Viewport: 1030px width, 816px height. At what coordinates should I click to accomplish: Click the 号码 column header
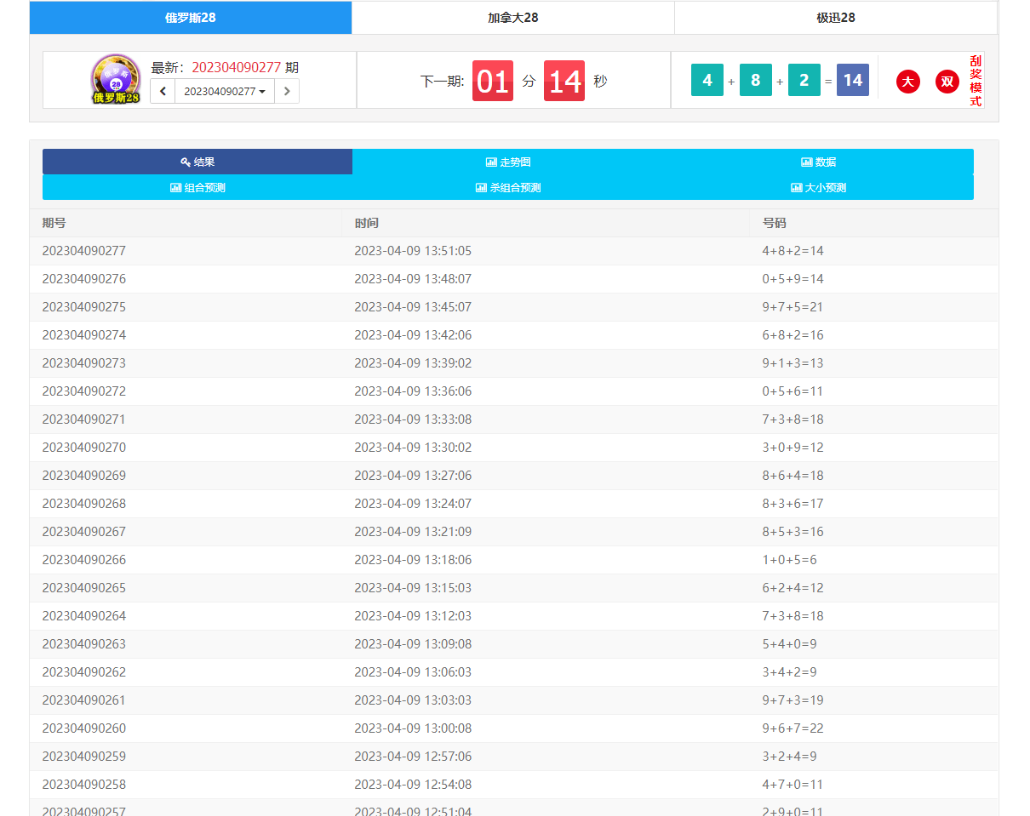[x=774, y=223]
